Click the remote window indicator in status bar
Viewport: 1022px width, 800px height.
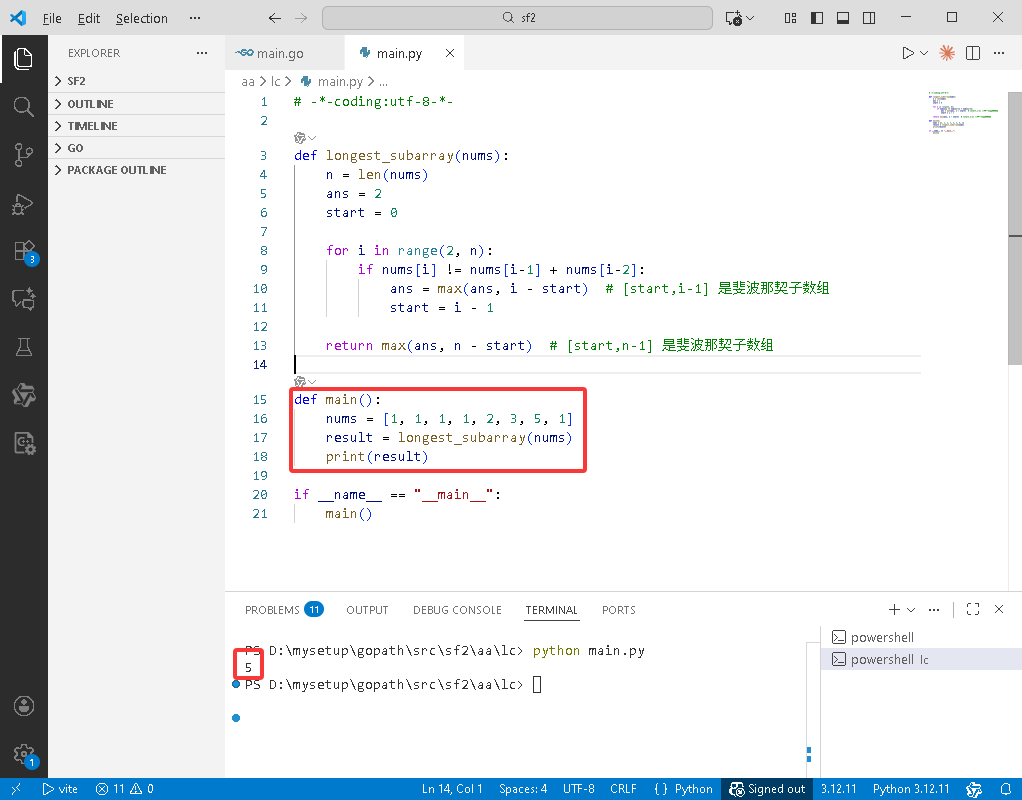pos(16,789)
